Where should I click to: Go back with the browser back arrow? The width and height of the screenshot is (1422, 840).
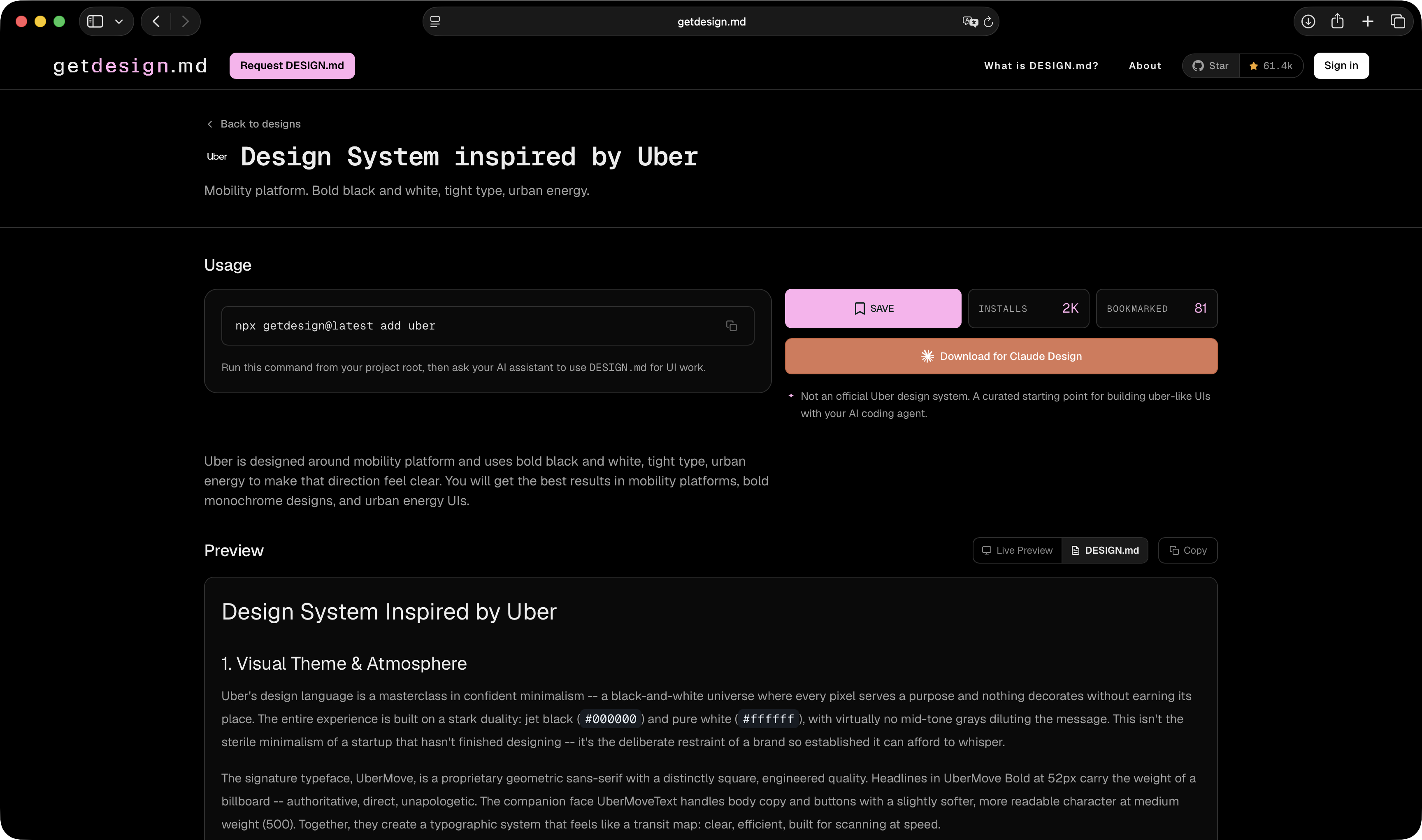tap(156, 21)
